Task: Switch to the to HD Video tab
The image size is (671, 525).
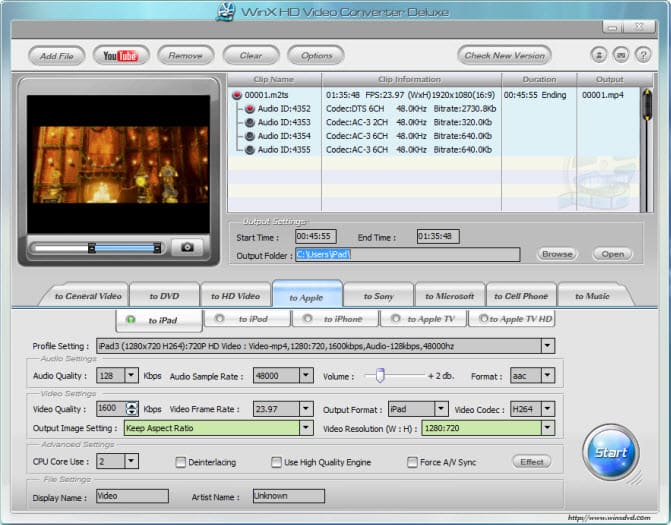Action: point(235,296)
